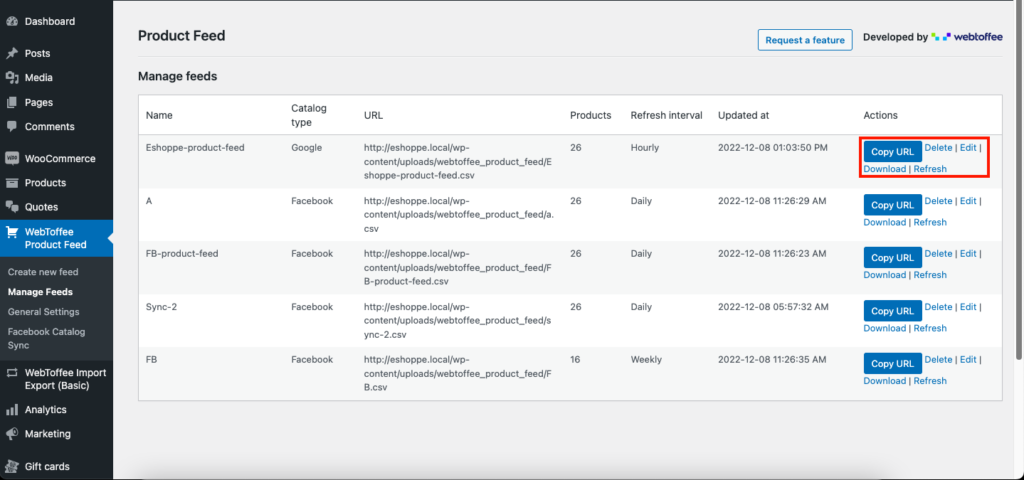Click the Marketing megaphone icon
The height and width of the screenshot is (480, 1024).
click(x=11, y=434)
